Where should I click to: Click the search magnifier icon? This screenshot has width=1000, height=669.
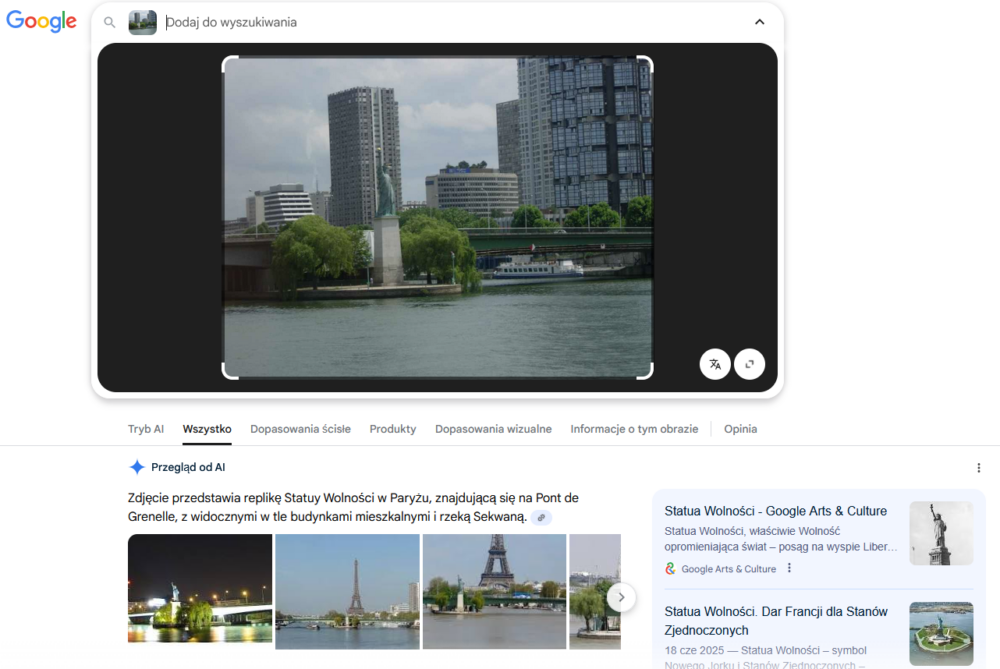point(110,22)
